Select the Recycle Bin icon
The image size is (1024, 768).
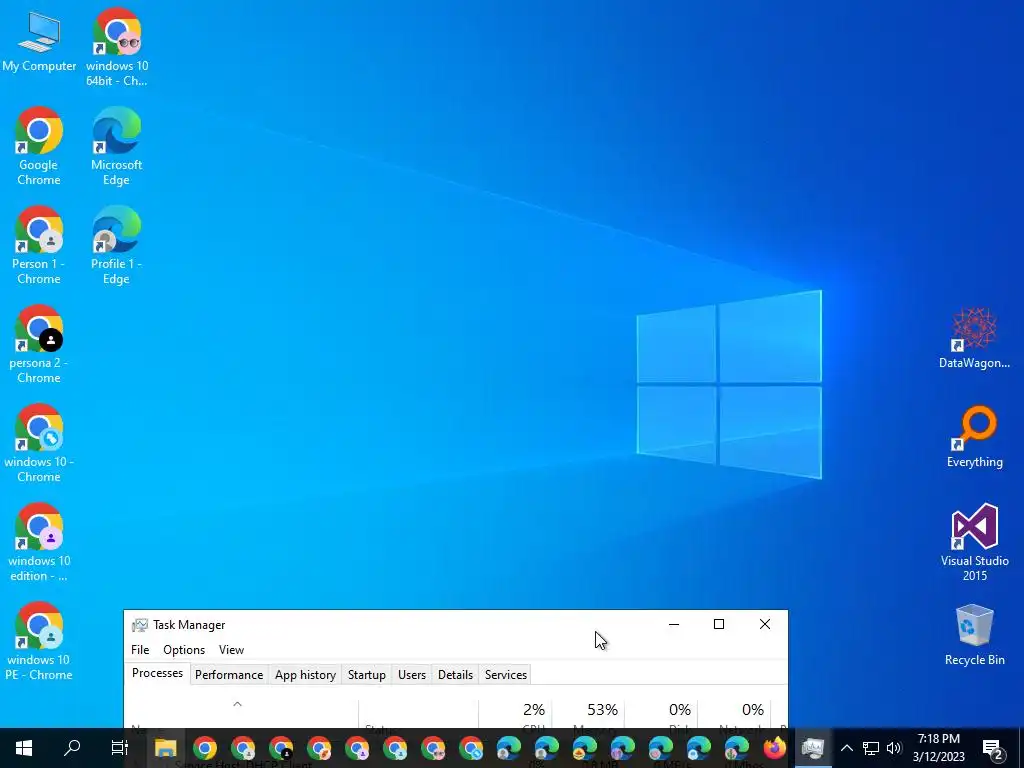pyautogui.click(x=974, y=635)
